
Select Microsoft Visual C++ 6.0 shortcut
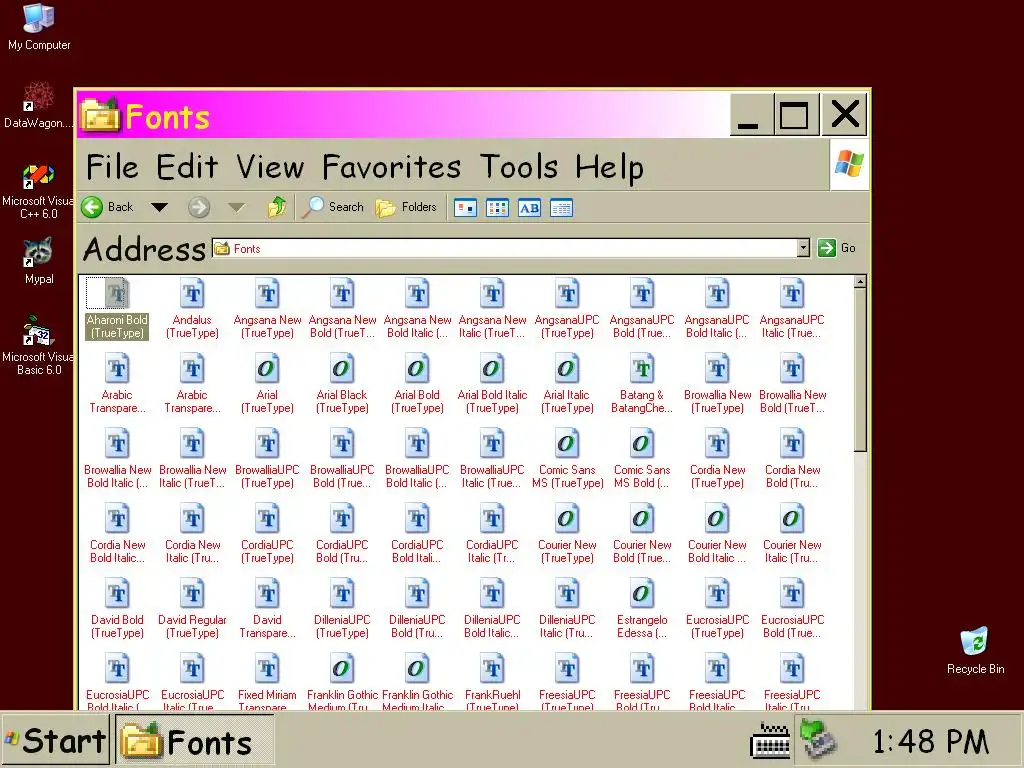click(39, 175)
